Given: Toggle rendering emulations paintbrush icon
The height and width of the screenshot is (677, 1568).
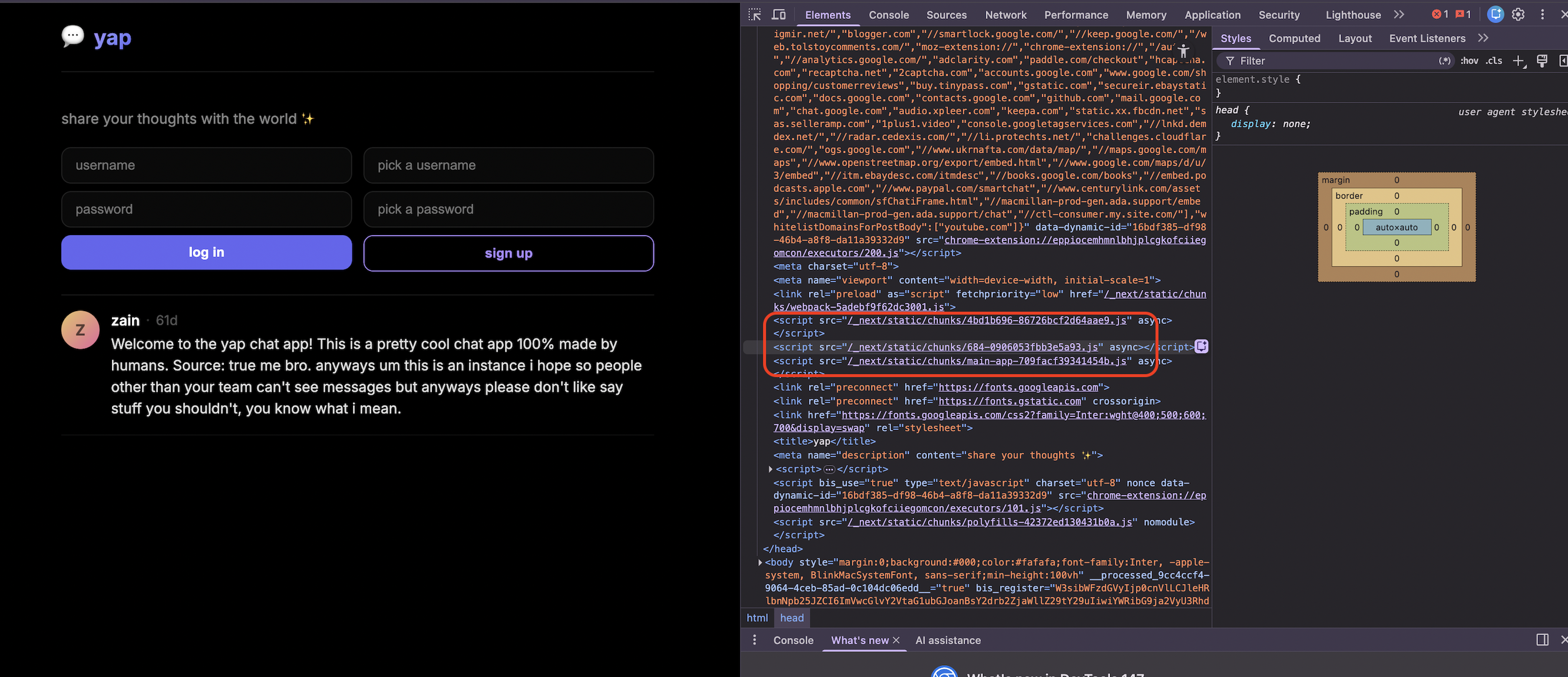Looking at the screenshot, I should point(1542,61).
